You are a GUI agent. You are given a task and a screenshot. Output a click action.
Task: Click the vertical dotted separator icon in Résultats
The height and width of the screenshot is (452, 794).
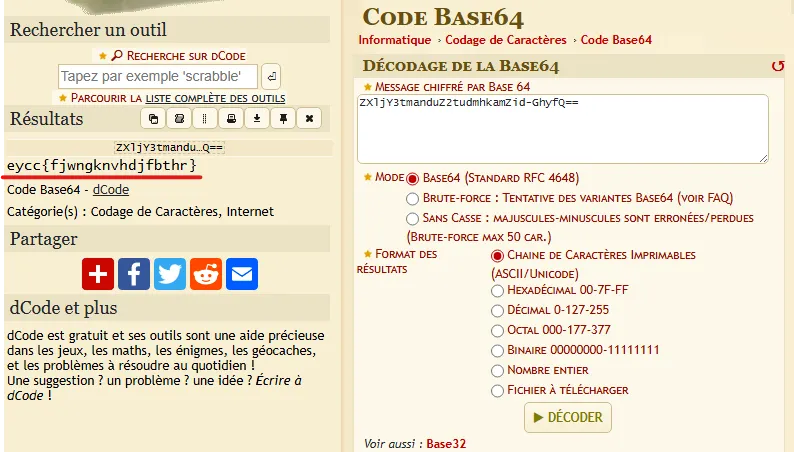[x=205, y=118]
